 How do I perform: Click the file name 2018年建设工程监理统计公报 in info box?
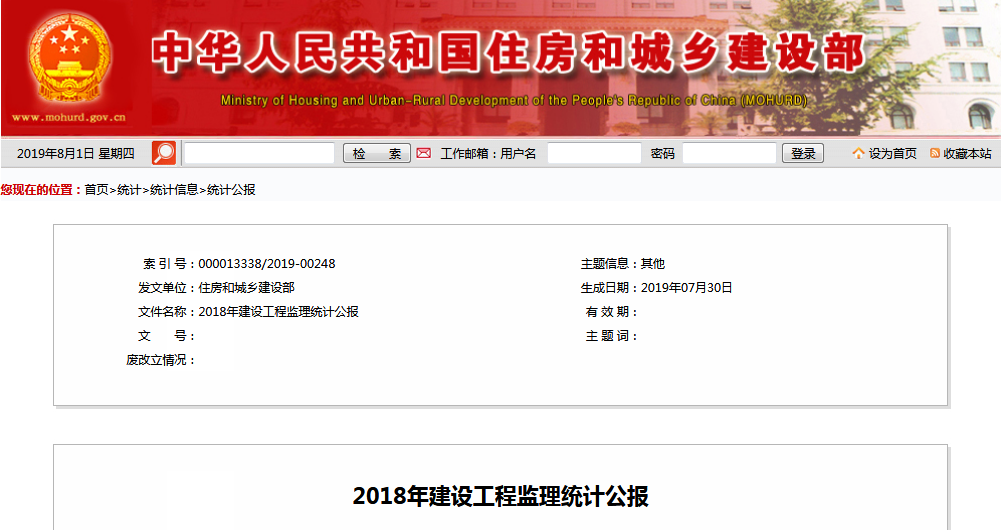[278, 312]
